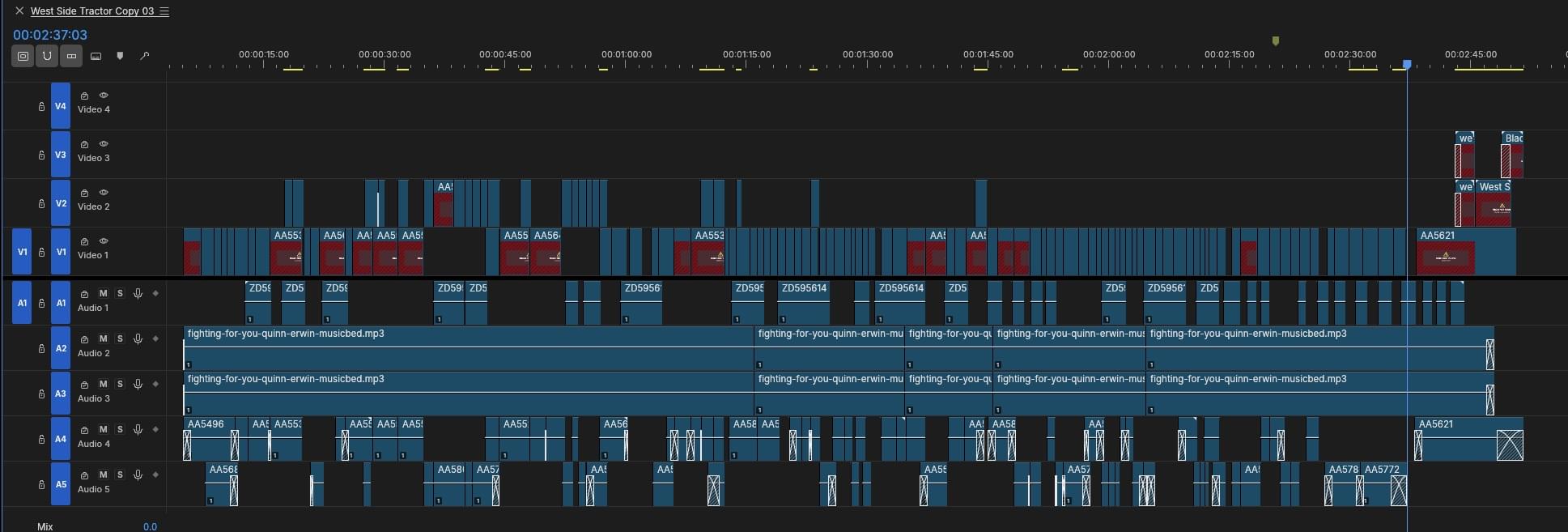Select the AA5772 audio clip on Audio 5
This screenshot has height=532, width=1568.
[x=1384, y=484]
